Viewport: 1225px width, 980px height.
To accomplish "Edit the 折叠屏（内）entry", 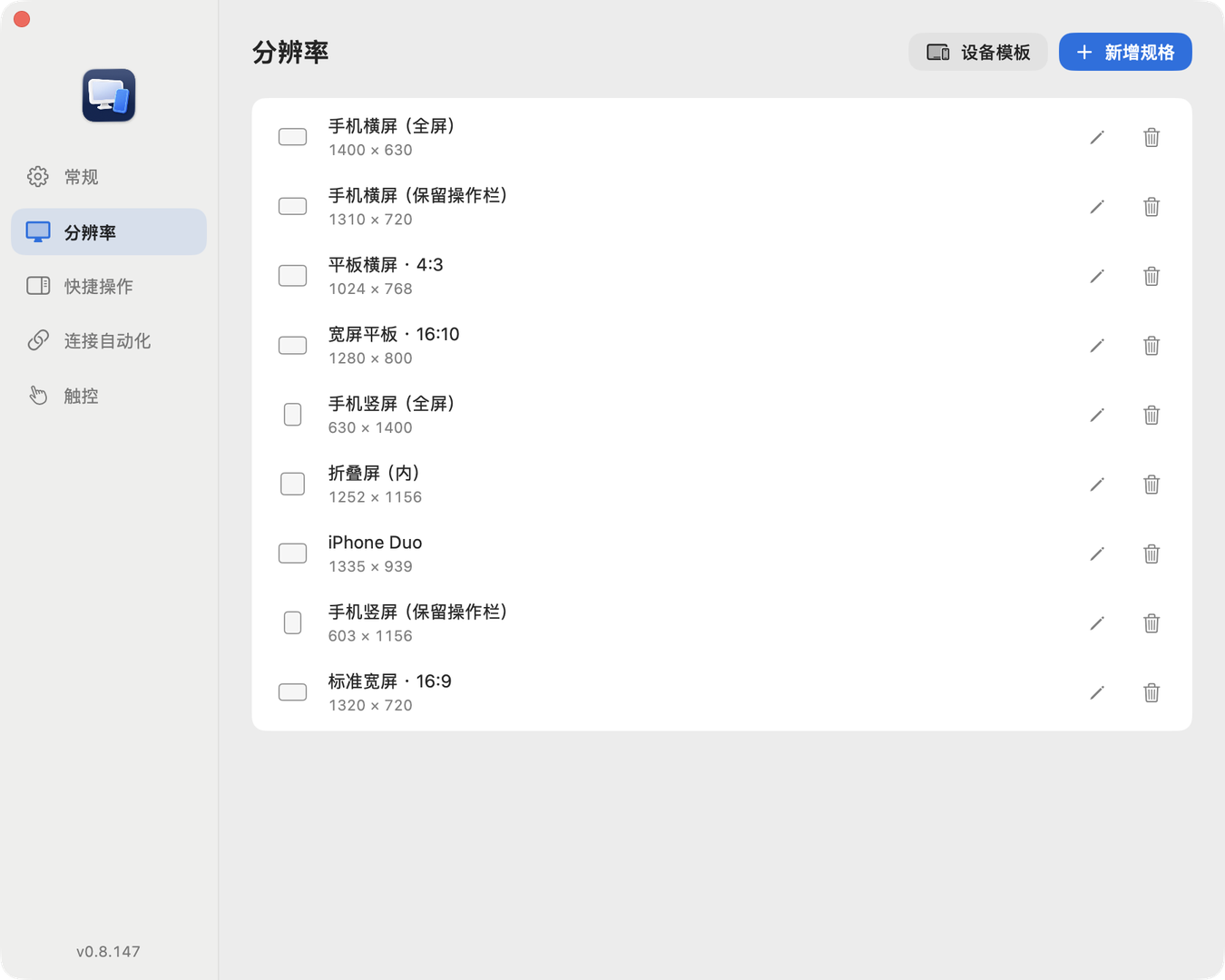I will click(1097, 485).
